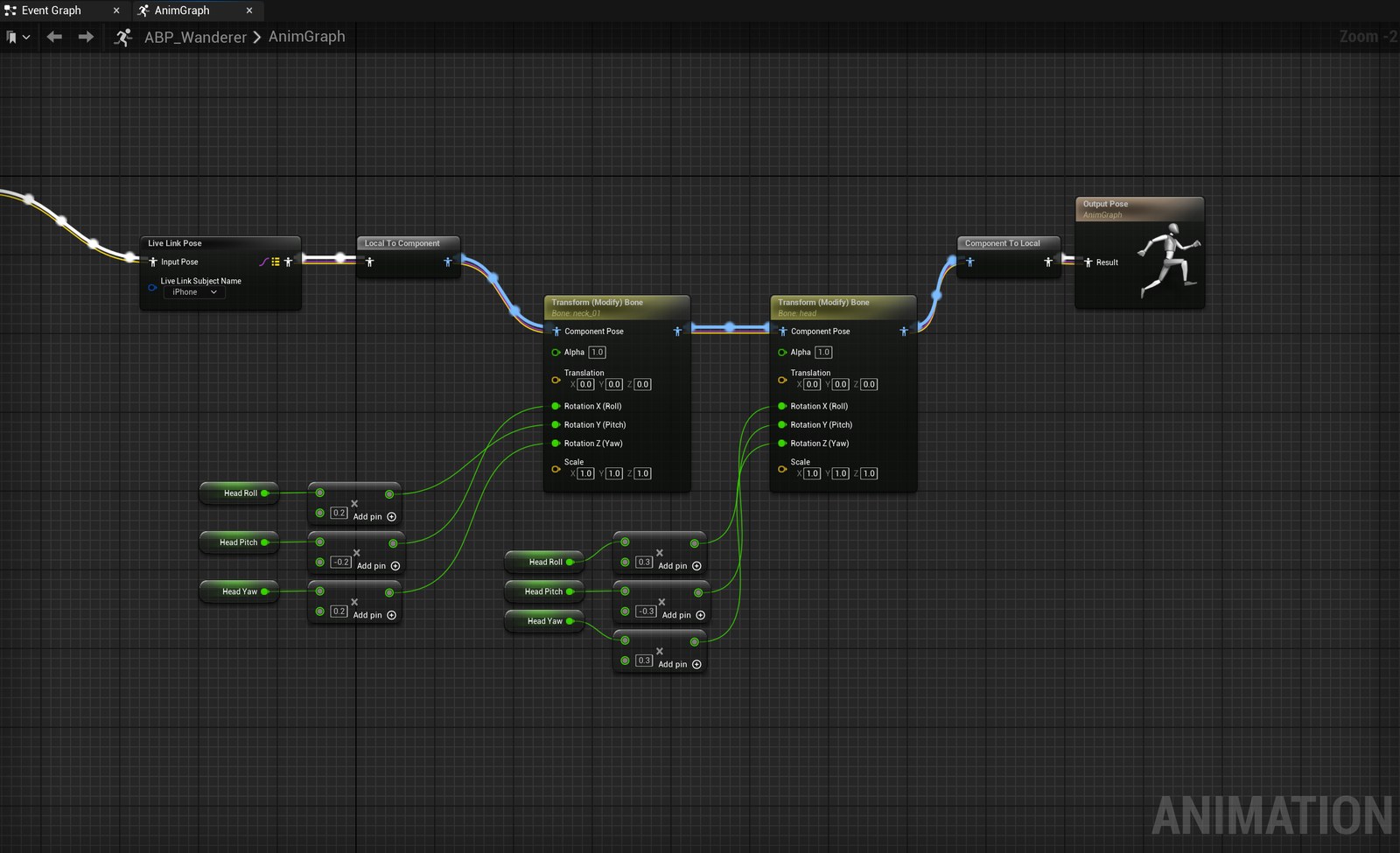Screen dimensions: 1400x853
Task: Select the AnimGraph tab
Action: click(181, 10)
